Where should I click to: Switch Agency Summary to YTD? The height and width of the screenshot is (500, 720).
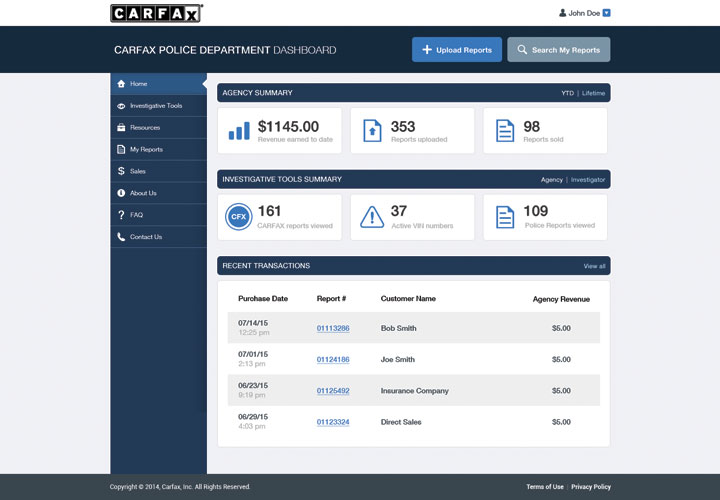coord(567,93)
